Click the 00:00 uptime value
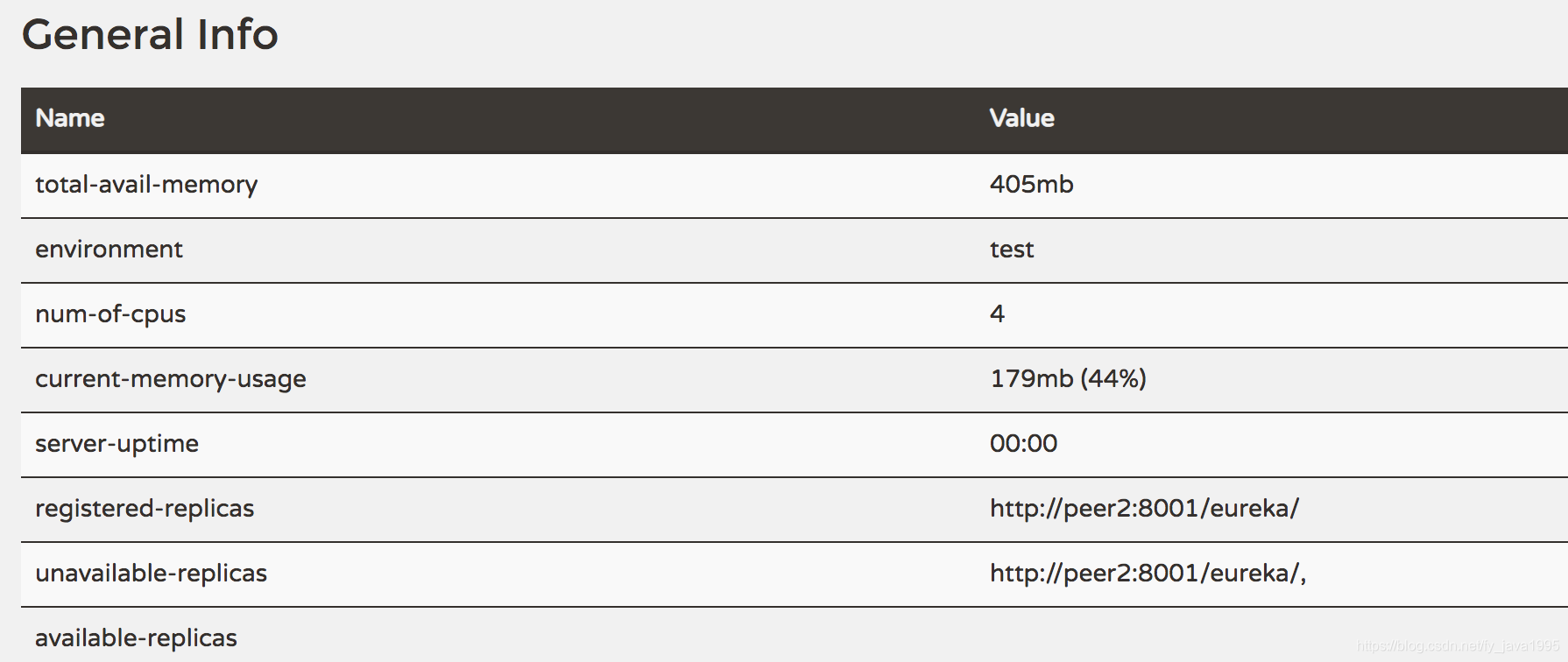The image size is (1568, 662). 1023,443
